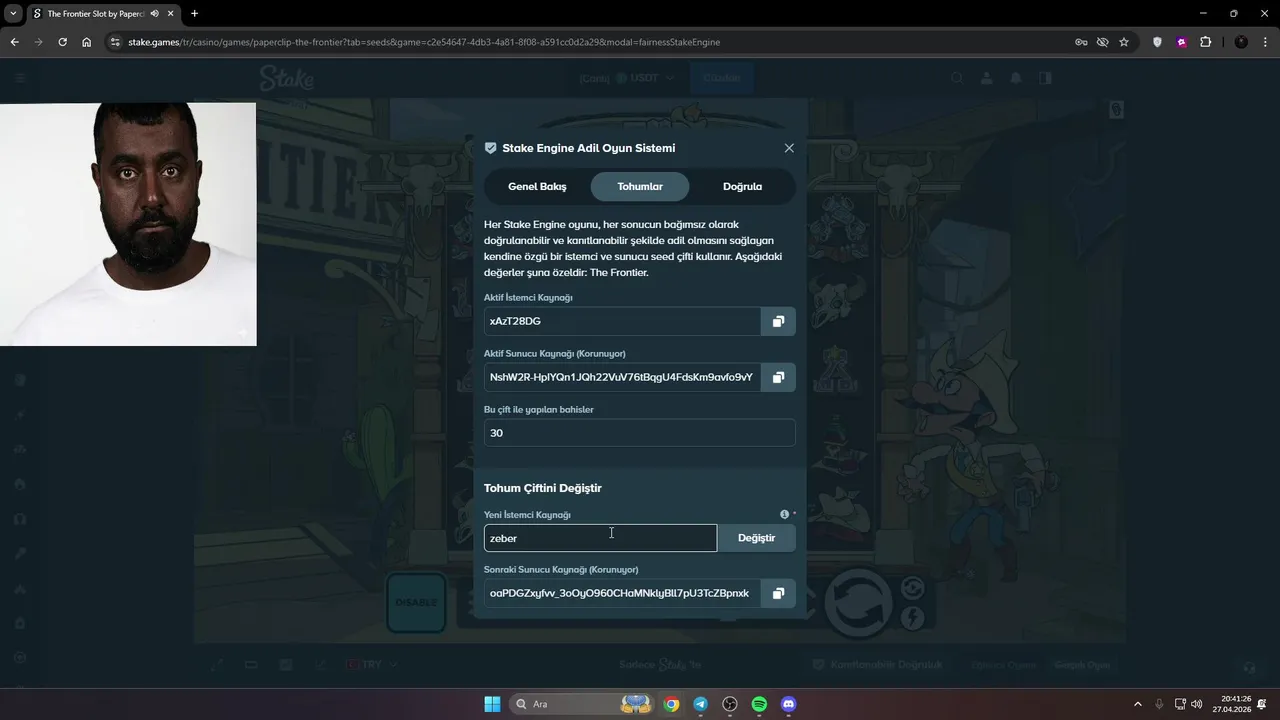Reload the page
This screenshot has width=1280, height=720.
62,42
